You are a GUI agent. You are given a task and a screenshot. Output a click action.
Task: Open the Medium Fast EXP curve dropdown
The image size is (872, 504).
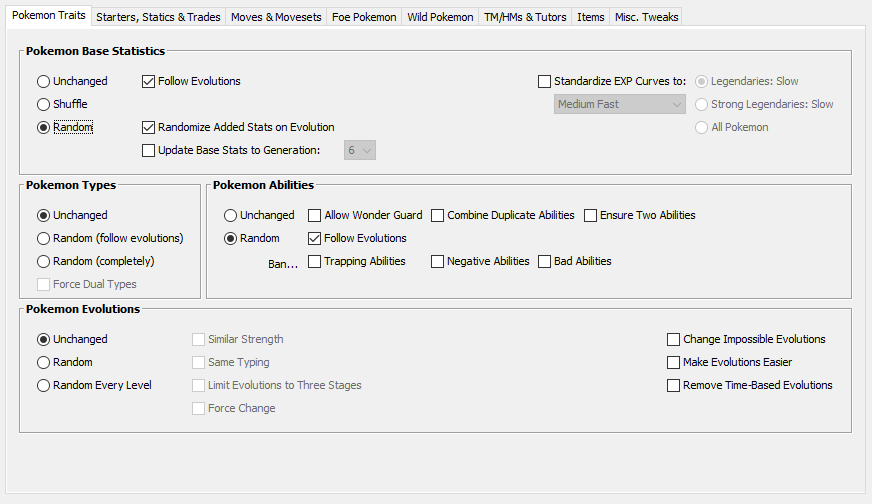pos(620,104)
